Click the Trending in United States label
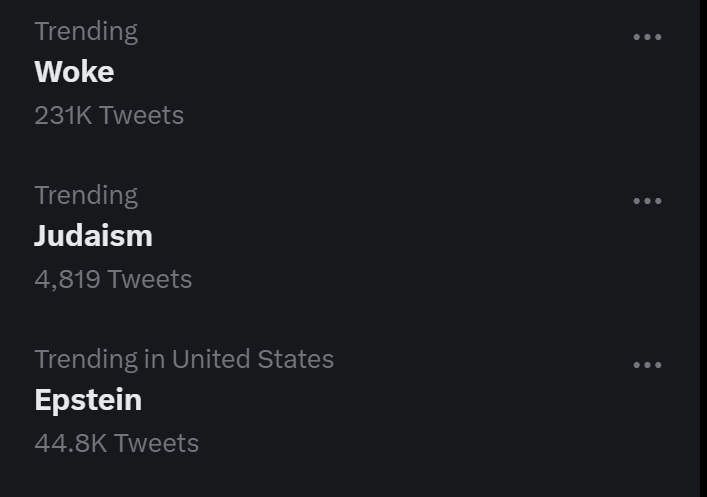 [184, 359]
